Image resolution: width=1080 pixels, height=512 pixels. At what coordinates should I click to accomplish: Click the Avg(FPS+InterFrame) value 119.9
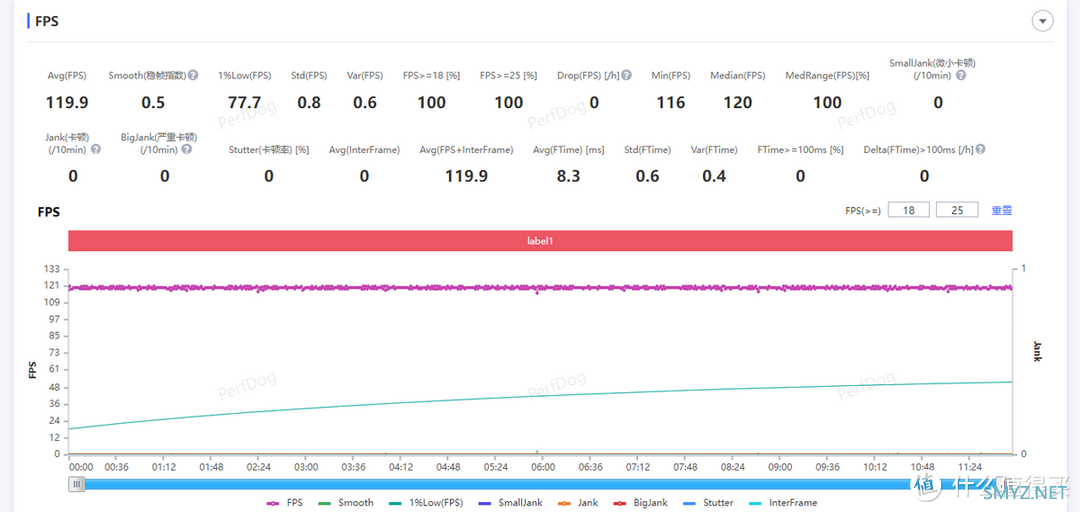[466, 176]
